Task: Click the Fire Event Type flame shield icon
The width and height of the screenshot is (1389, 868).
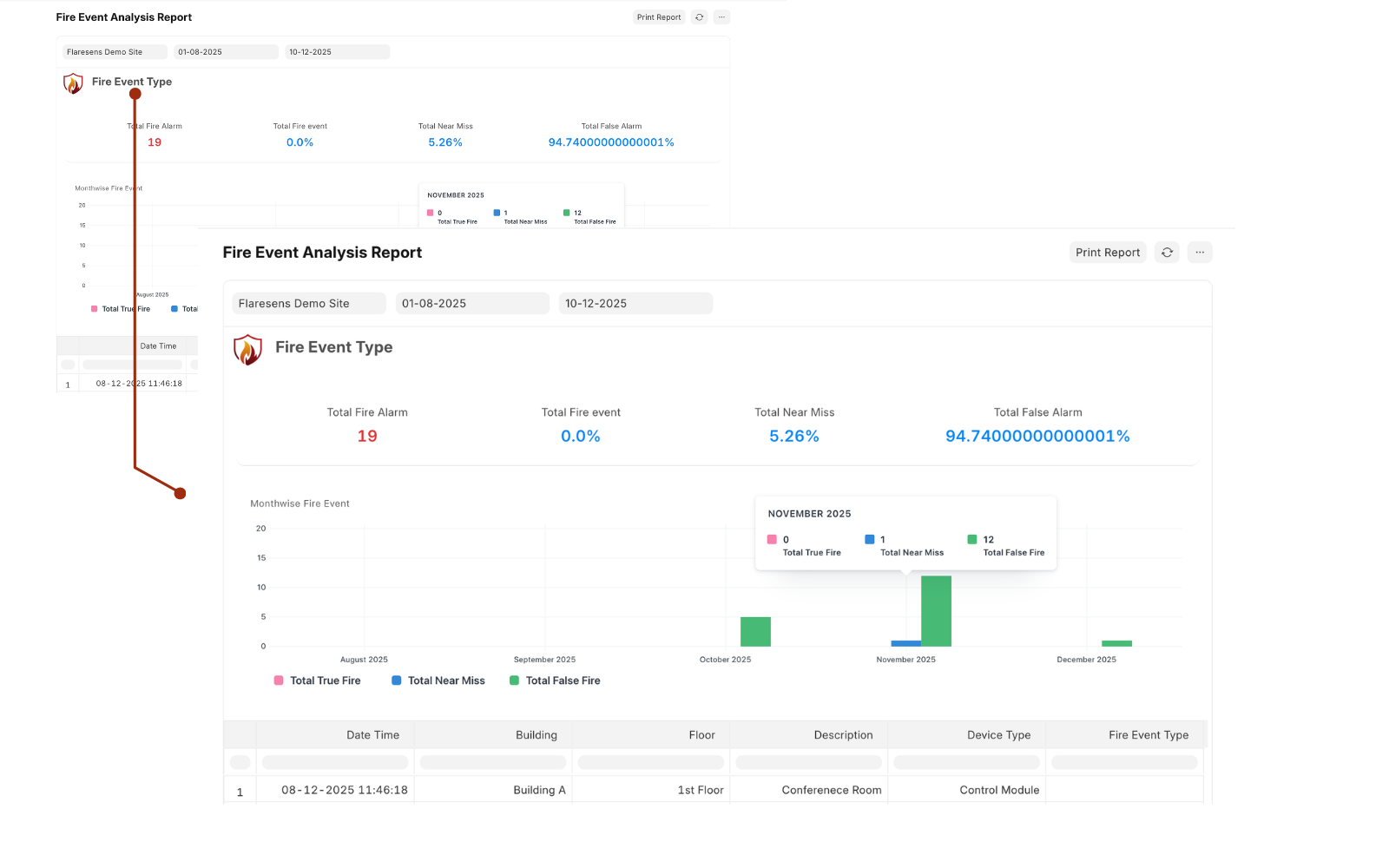Action: [247, 350]
